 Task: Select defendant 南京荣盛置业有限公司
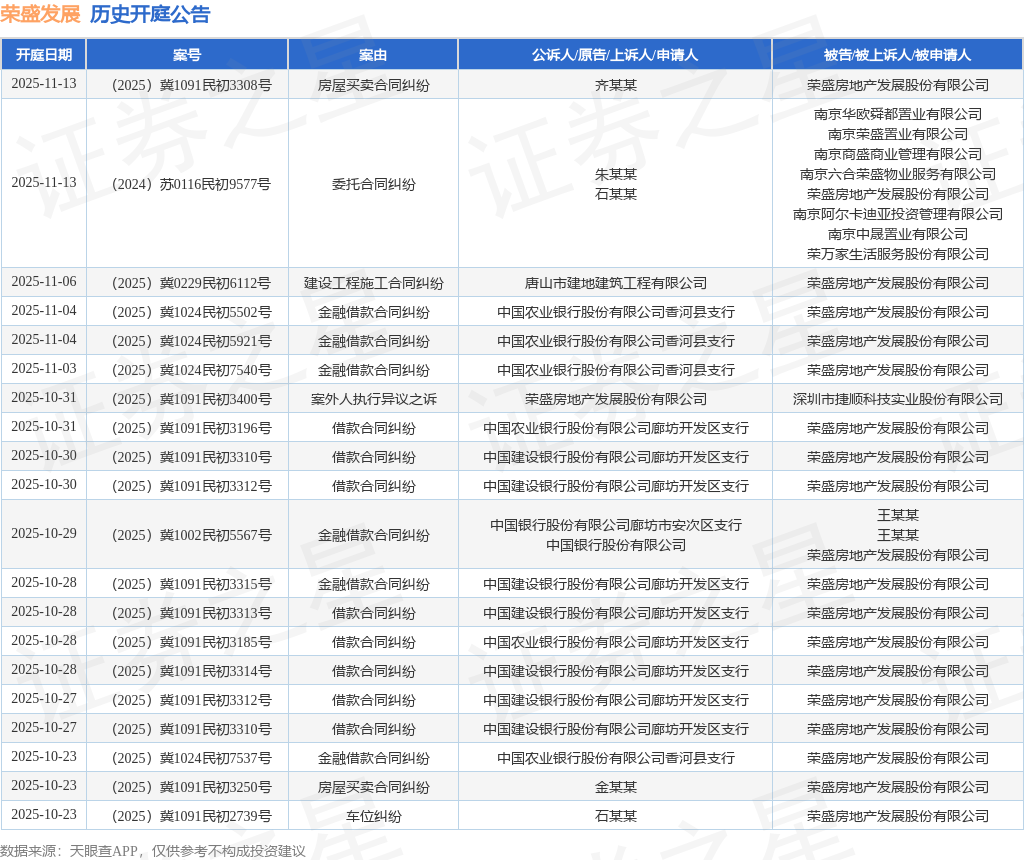897,134
